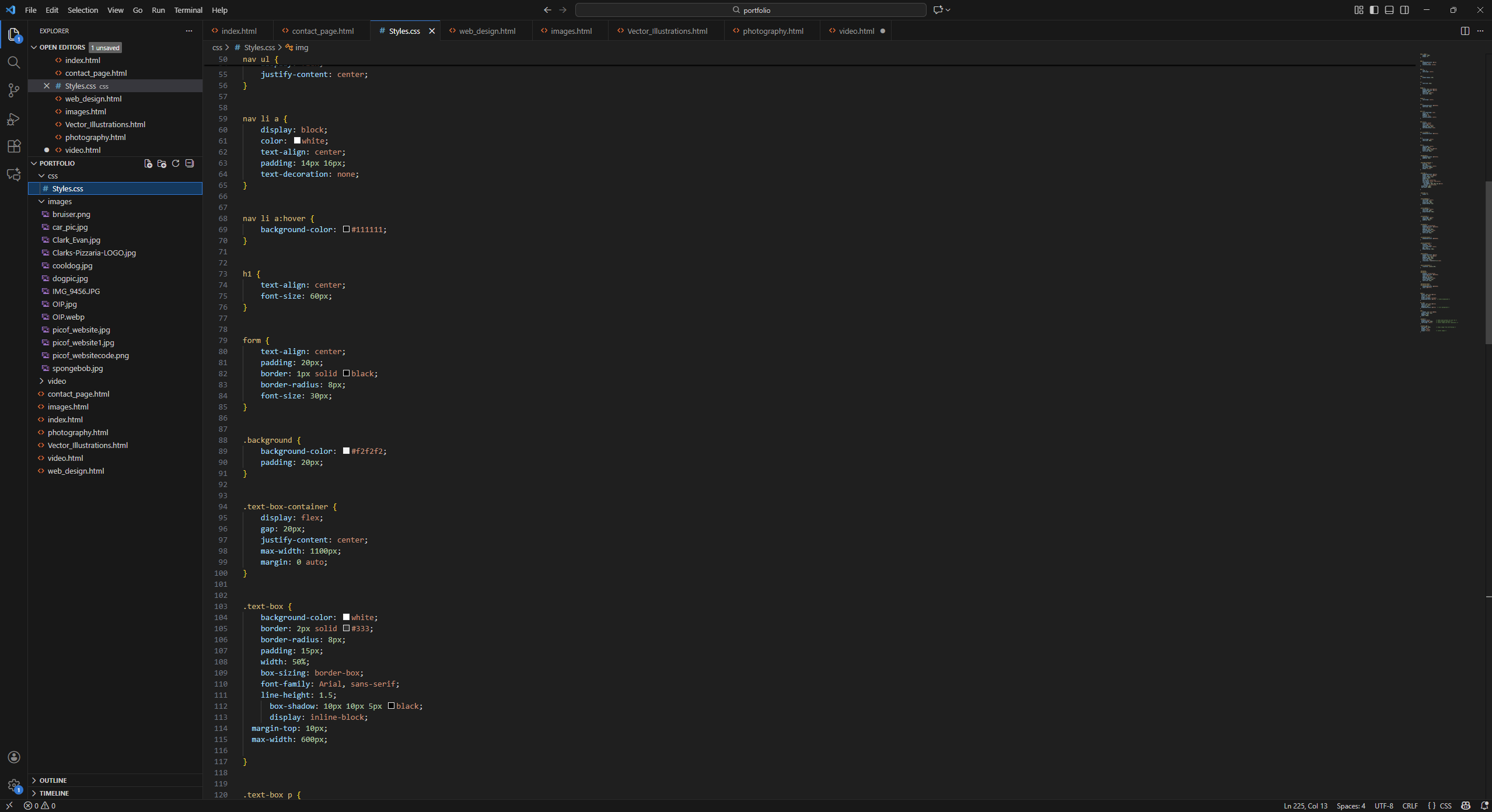Screen dimensions: 1492x812
Task: Click the #111111 color swatch
Action: click(346, 229)
